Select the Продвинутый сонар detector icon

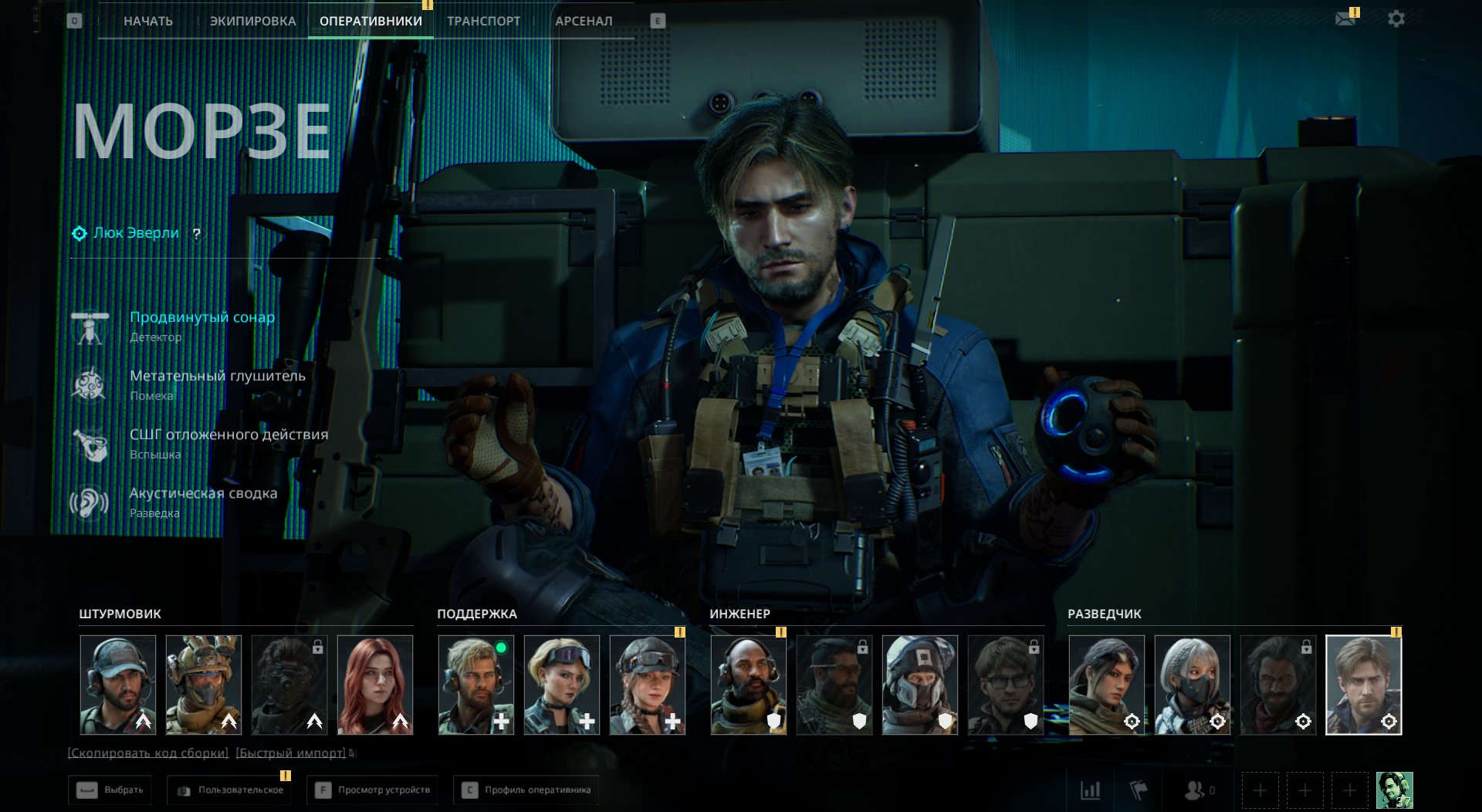click(x=90, y=327)
